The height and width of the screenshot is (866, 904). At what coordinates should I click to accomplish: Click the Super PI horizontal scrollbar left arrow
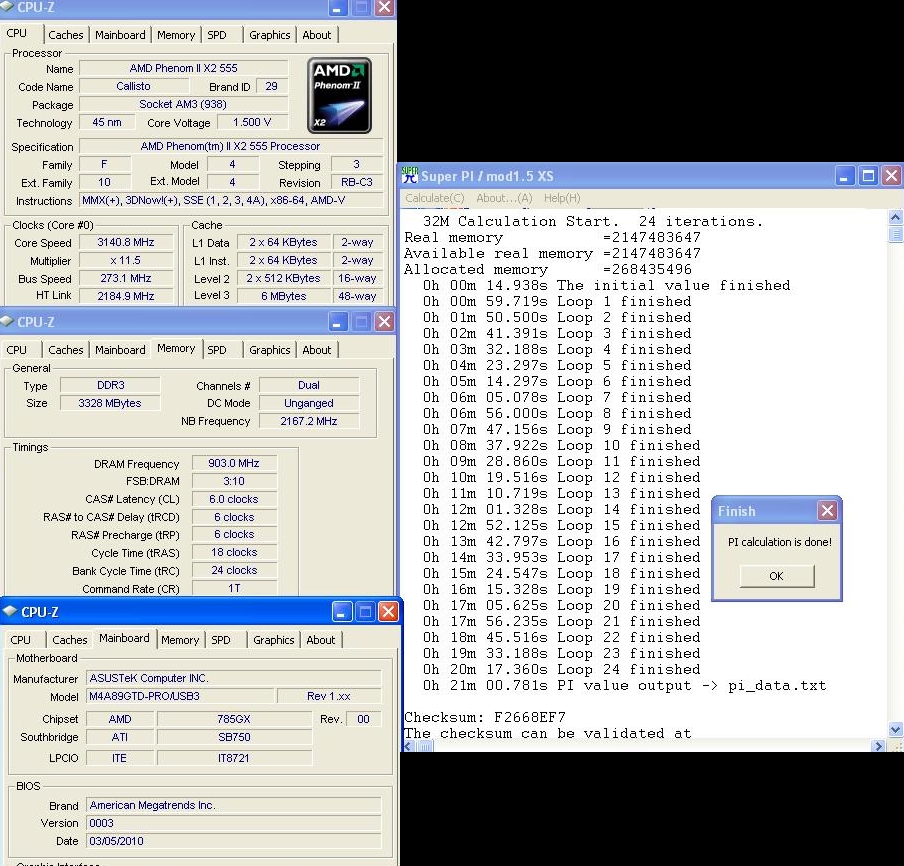click(x=408, y=746)
